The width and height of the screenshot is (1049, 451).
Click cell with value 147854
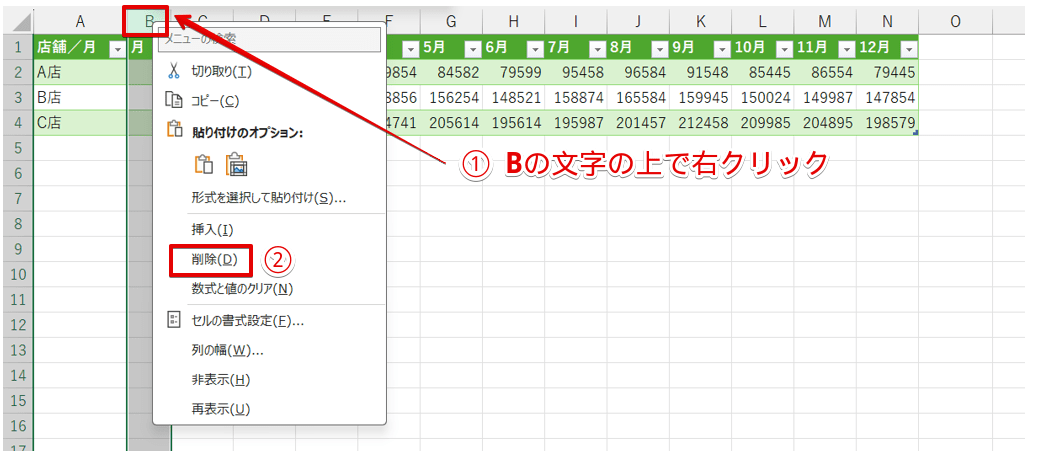click(x=887, y=98)
